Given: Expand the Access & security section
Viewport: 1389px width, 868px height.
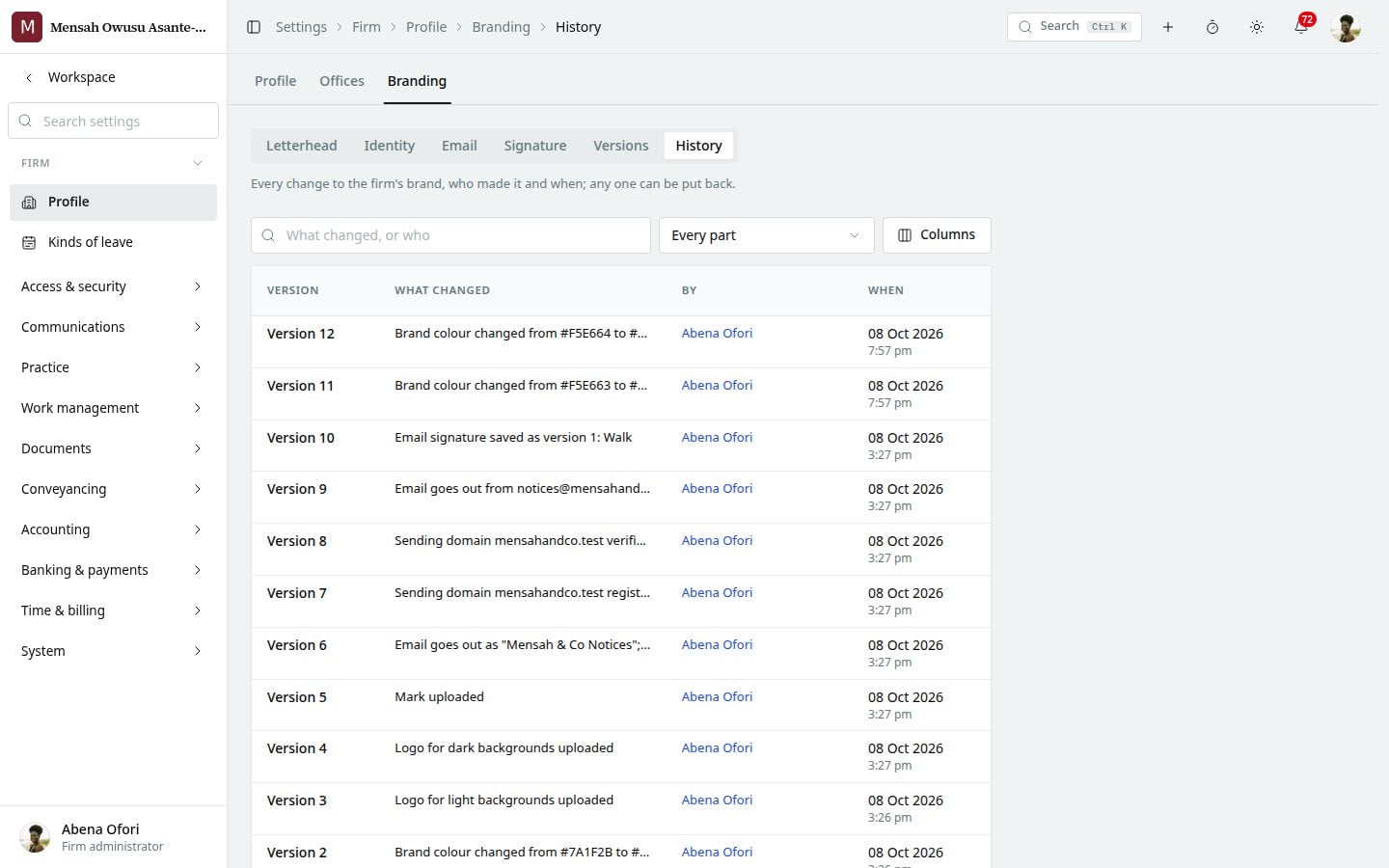Looking at the screenshot, I should point(113,286).
